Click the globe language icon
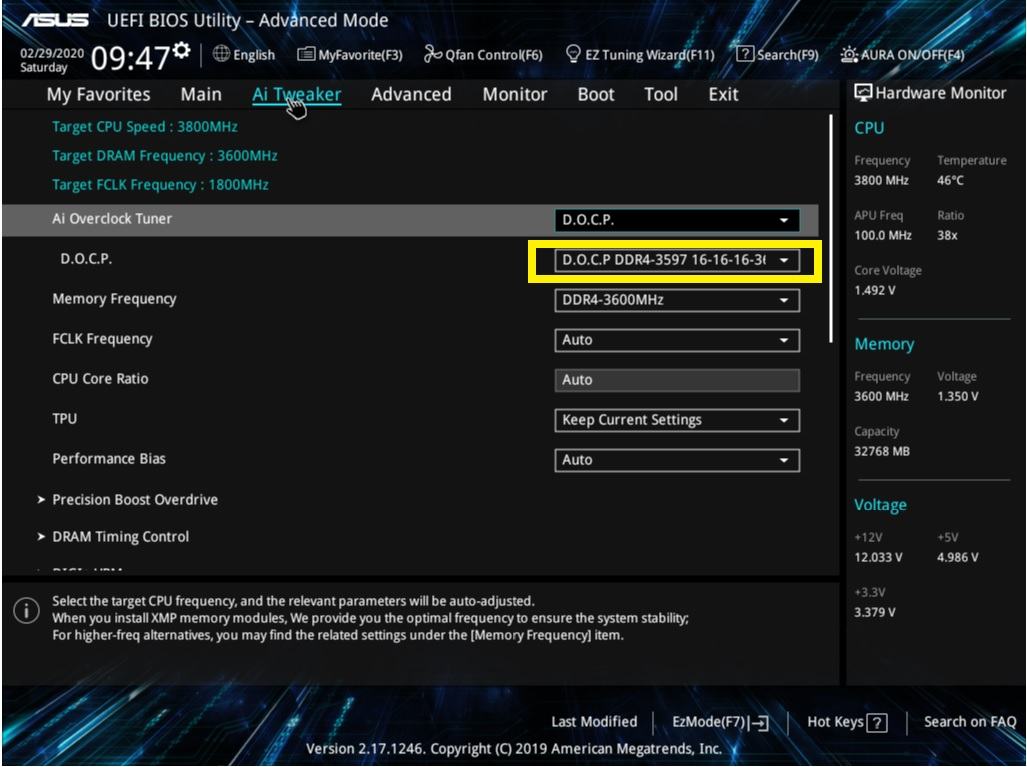Viewport: 1027px width, 767px height. tap(221, 54)
